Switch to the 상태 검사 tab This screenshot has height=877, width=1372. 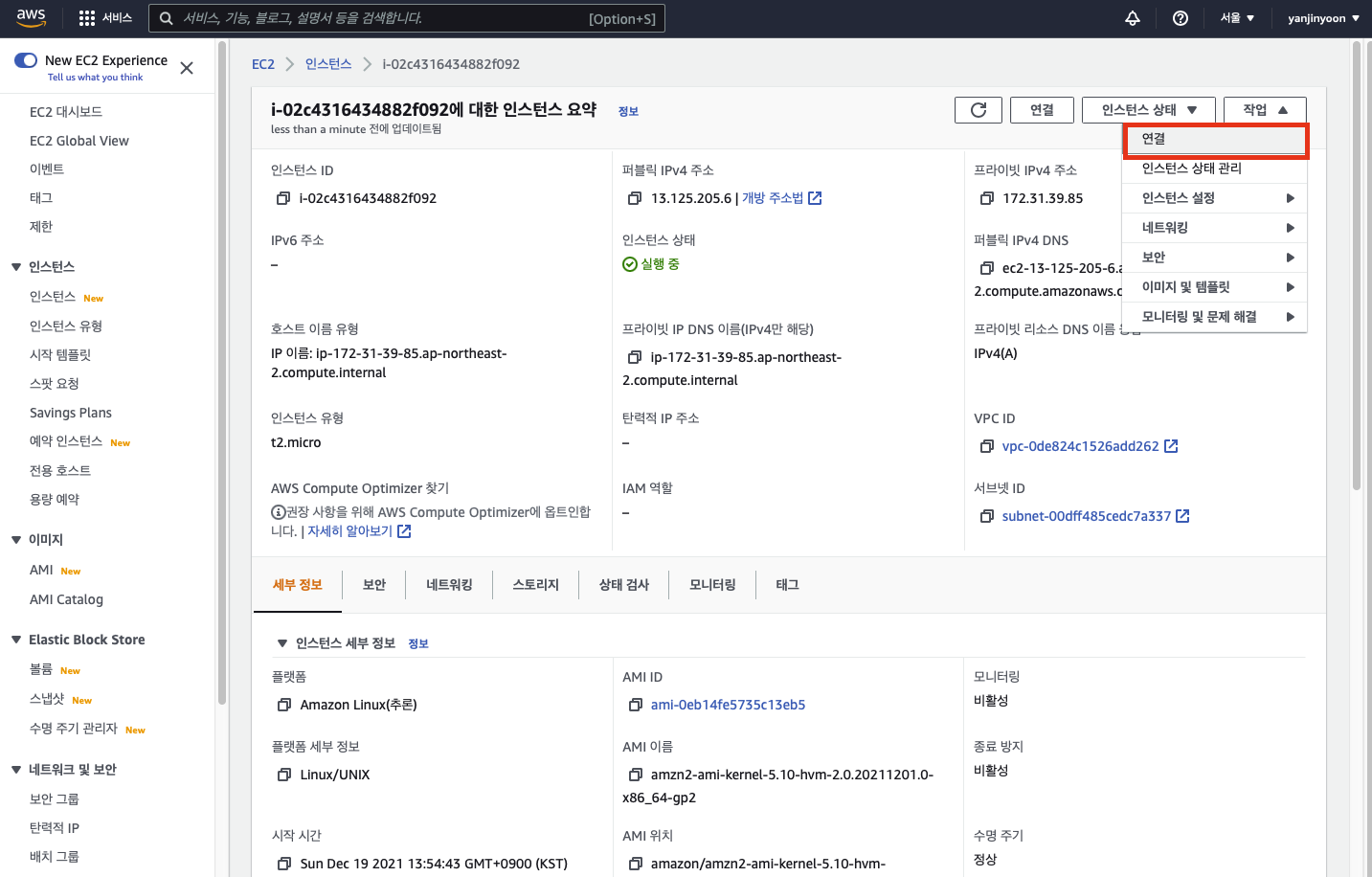[x=624, y=585]
